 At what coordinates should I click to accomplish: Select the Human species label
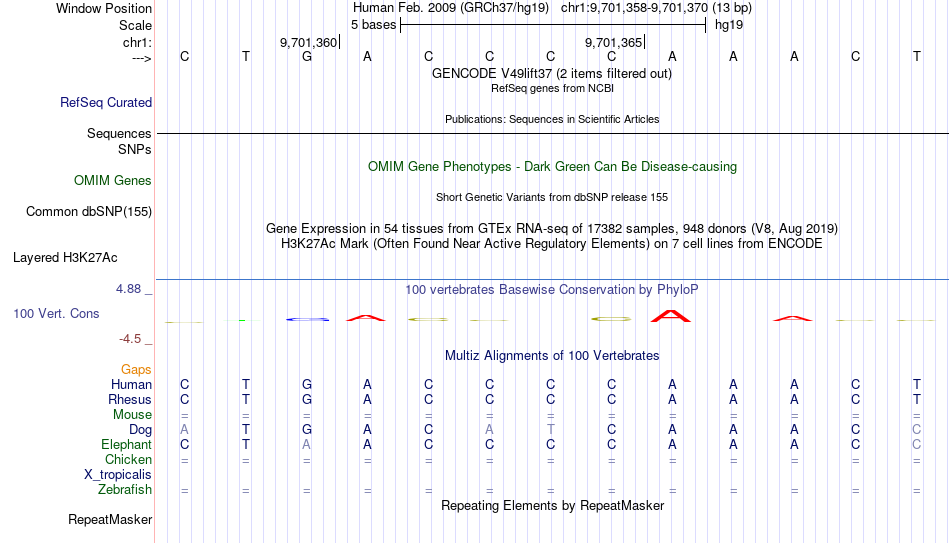(x=131, y=384)
